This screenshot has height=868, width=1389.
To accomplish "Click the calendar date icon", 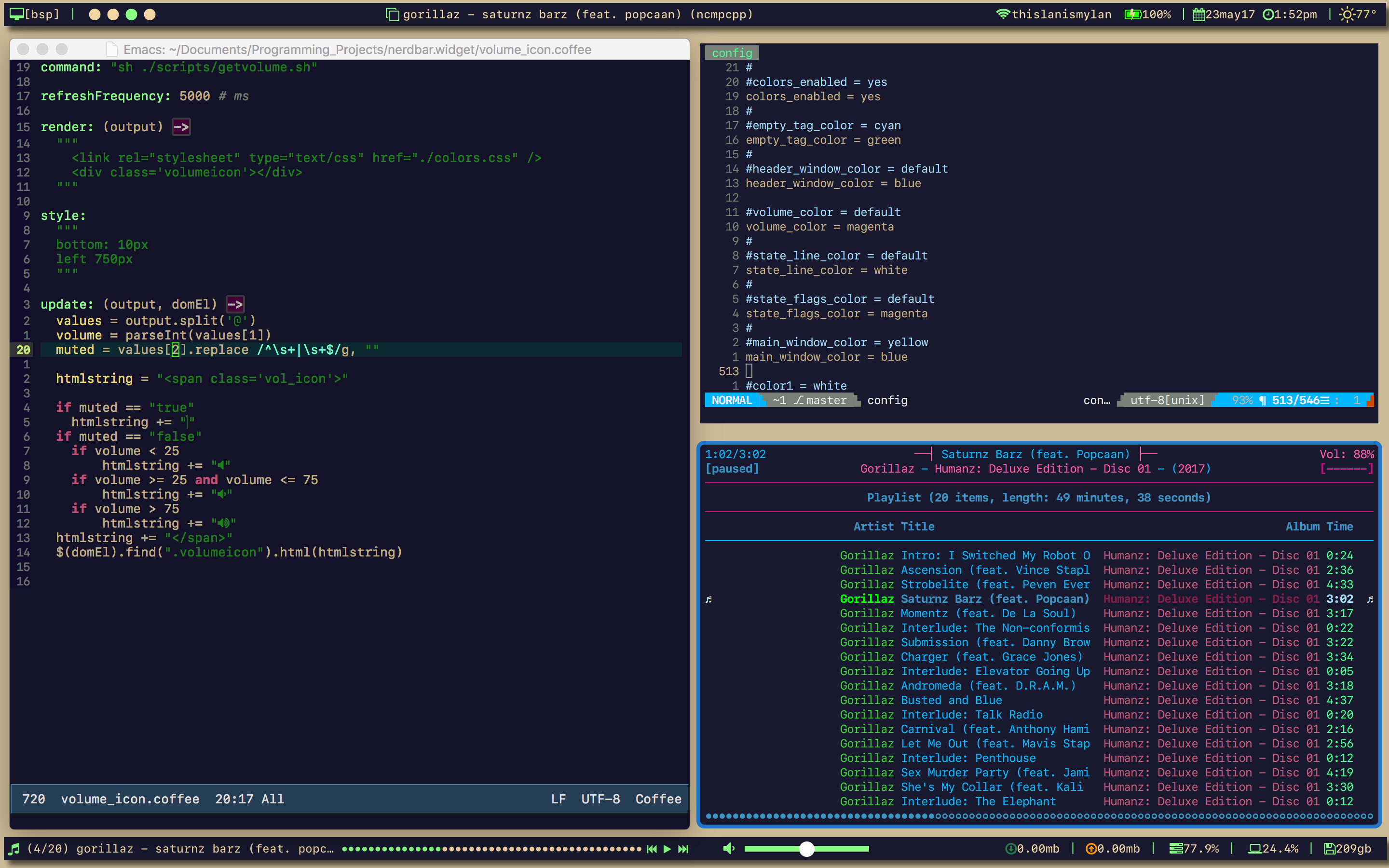I will point(1198,14).
